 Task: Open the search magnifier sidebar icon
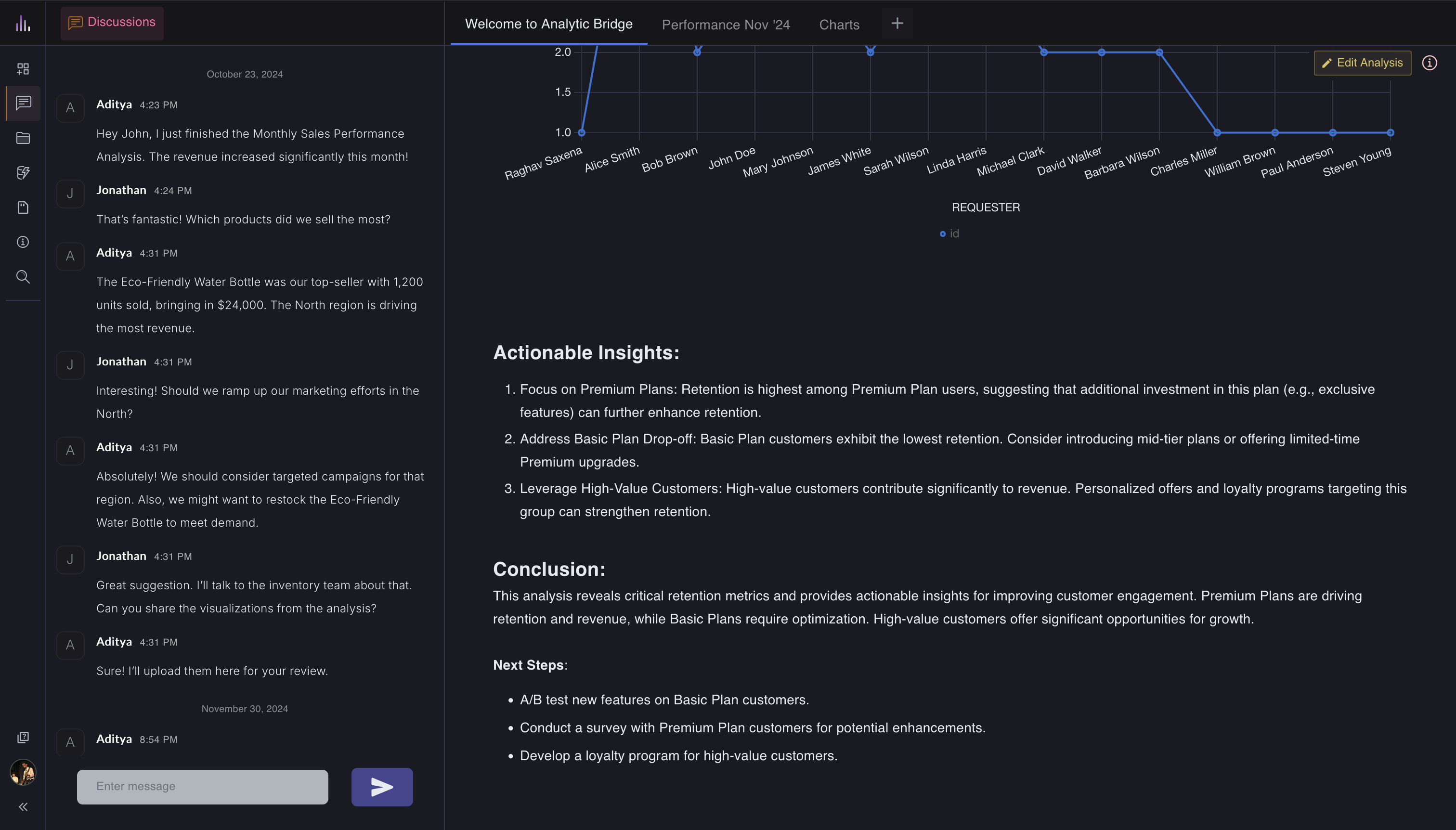pos(23,277)
